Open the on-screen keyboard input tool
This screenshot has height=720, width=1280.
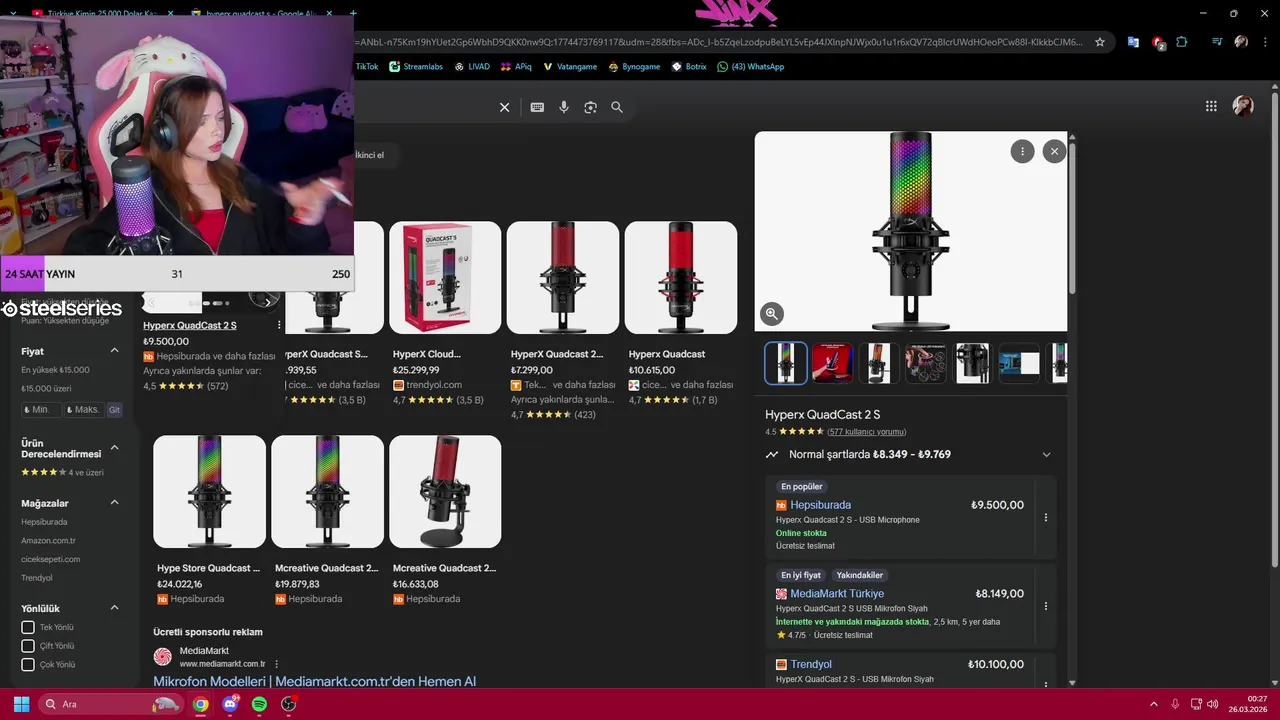(537, 107)
